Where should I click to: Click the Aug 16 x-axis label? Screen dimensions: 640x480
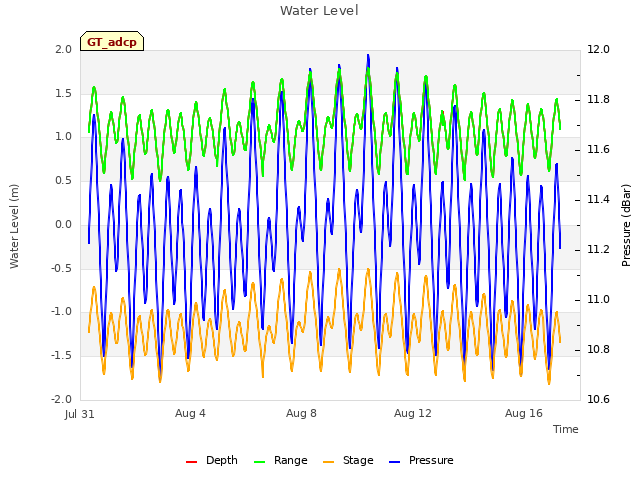524,413
